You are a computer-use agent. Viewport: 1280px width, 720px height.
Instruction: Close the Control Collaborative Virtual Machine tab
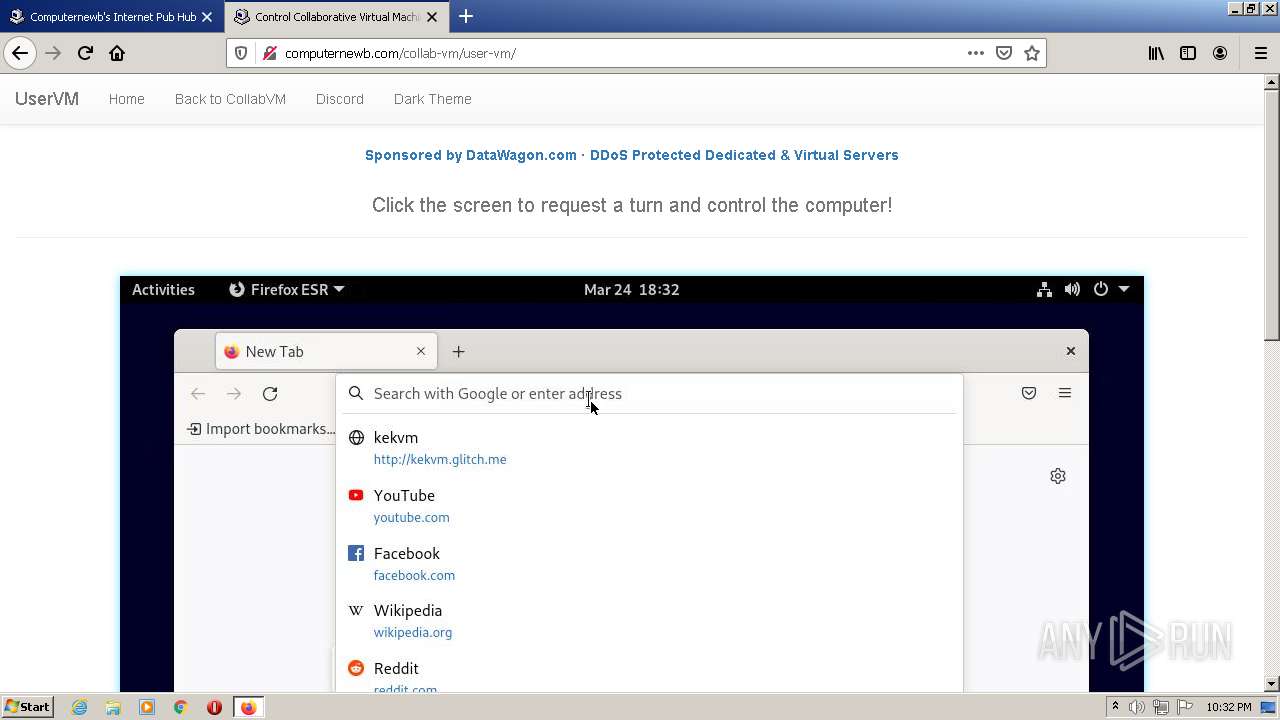(x=432, y=17)
